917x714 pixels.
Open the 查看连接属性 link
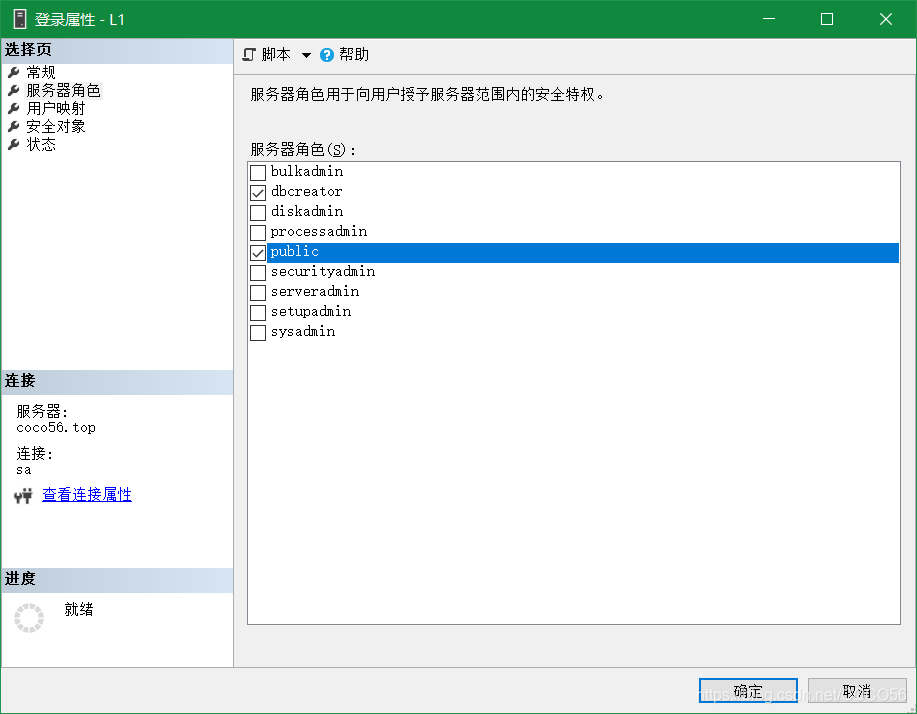coord(87,495)
